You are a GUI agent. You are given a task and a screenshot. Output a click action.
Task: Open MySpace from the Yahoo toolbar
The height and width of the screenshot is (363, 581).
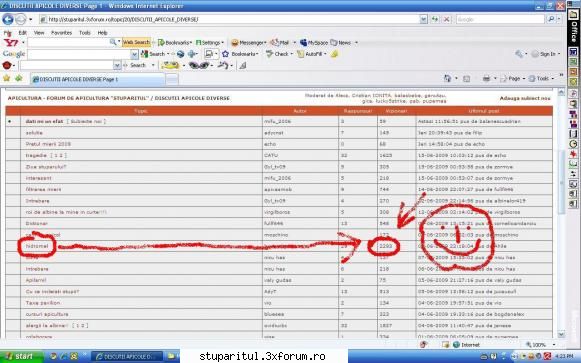tap(314, 43)
